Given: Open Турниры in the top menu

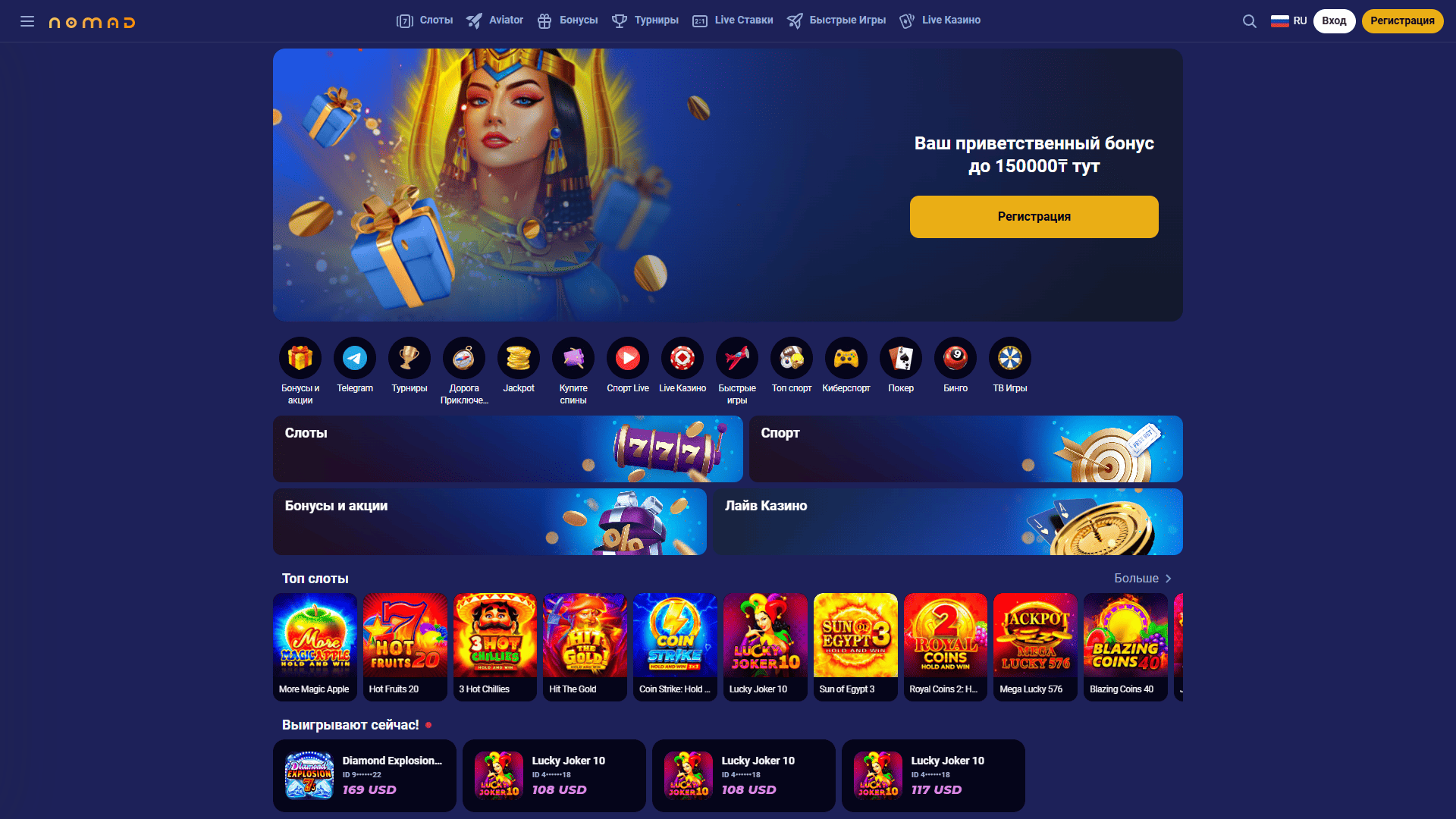Looking at the screenshot, I should click(x=645, y=20).
